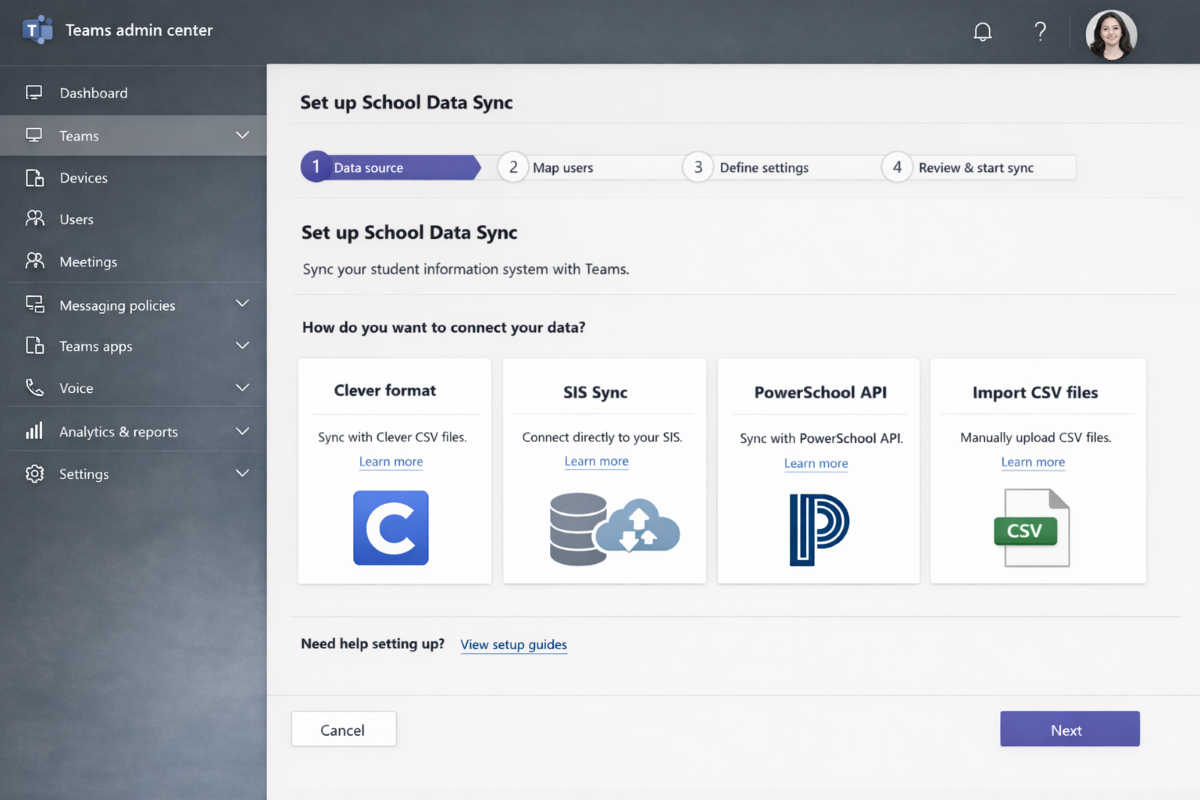The width and height of the screenshot is (1200, 800).
Task: Choose the Clever format card title
Action: (x=385, y=391)
